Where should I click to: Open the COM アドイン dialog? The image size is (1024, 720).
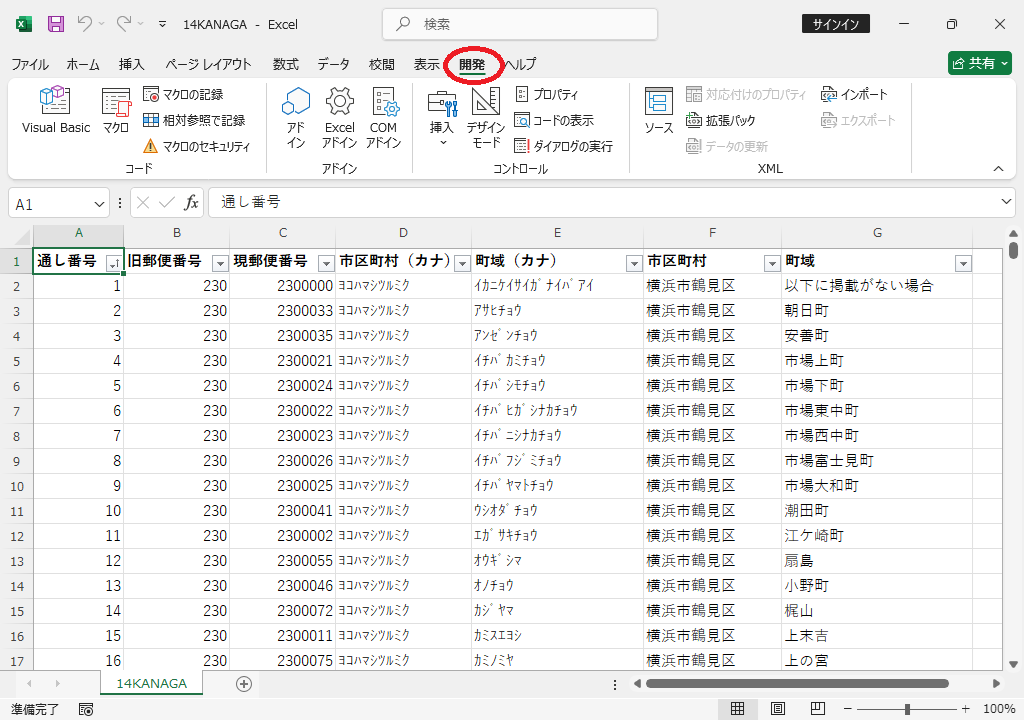pos(383,118)
